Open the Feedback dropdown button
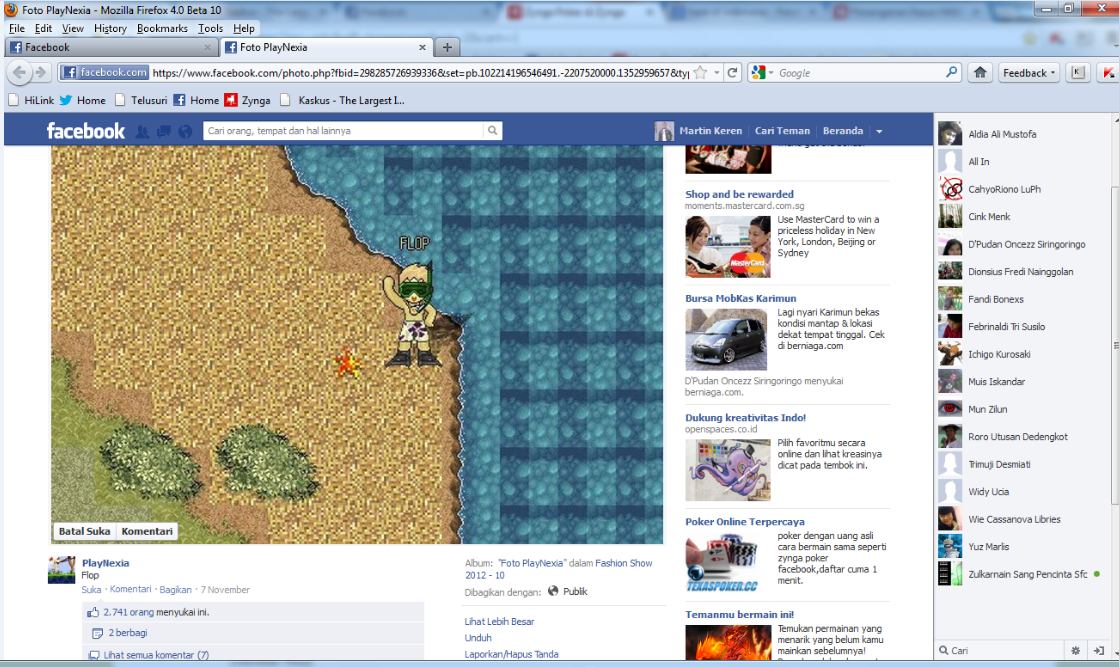The height and width of the screenshot is (667, 1119). 1029,73
